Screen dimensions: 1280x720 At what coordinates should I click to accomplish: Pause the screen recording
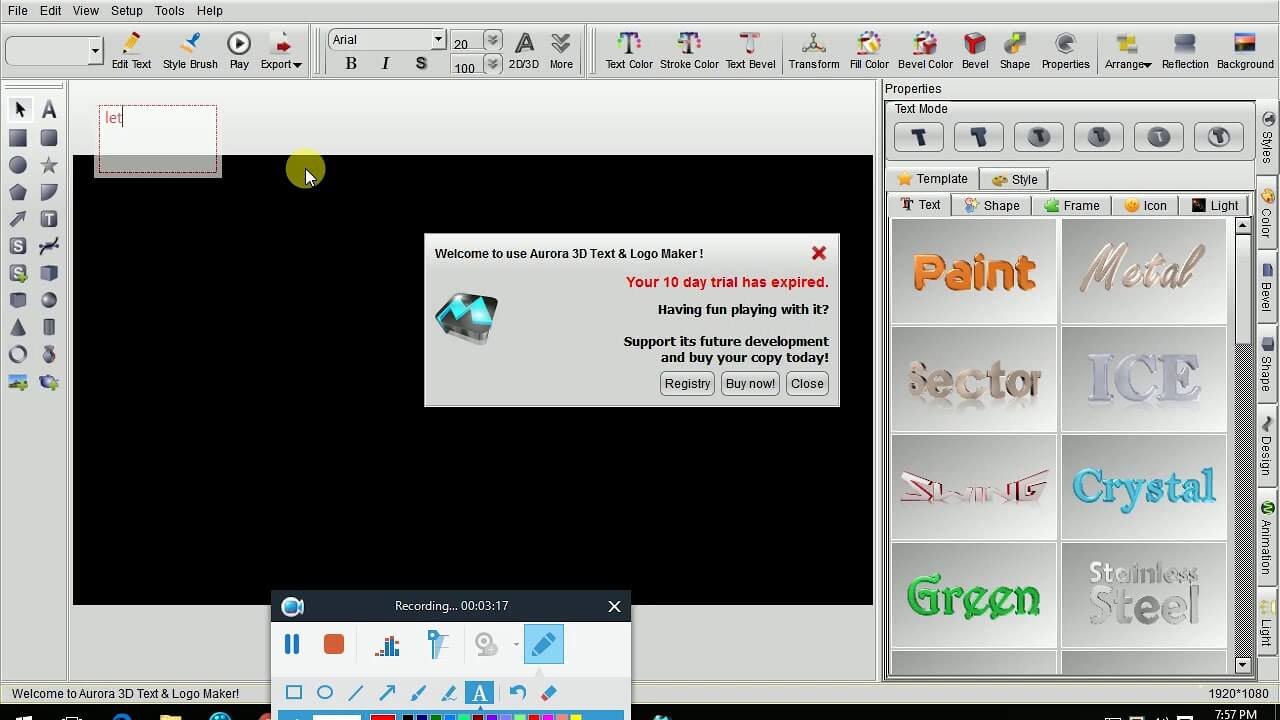(x=292, y=645)
